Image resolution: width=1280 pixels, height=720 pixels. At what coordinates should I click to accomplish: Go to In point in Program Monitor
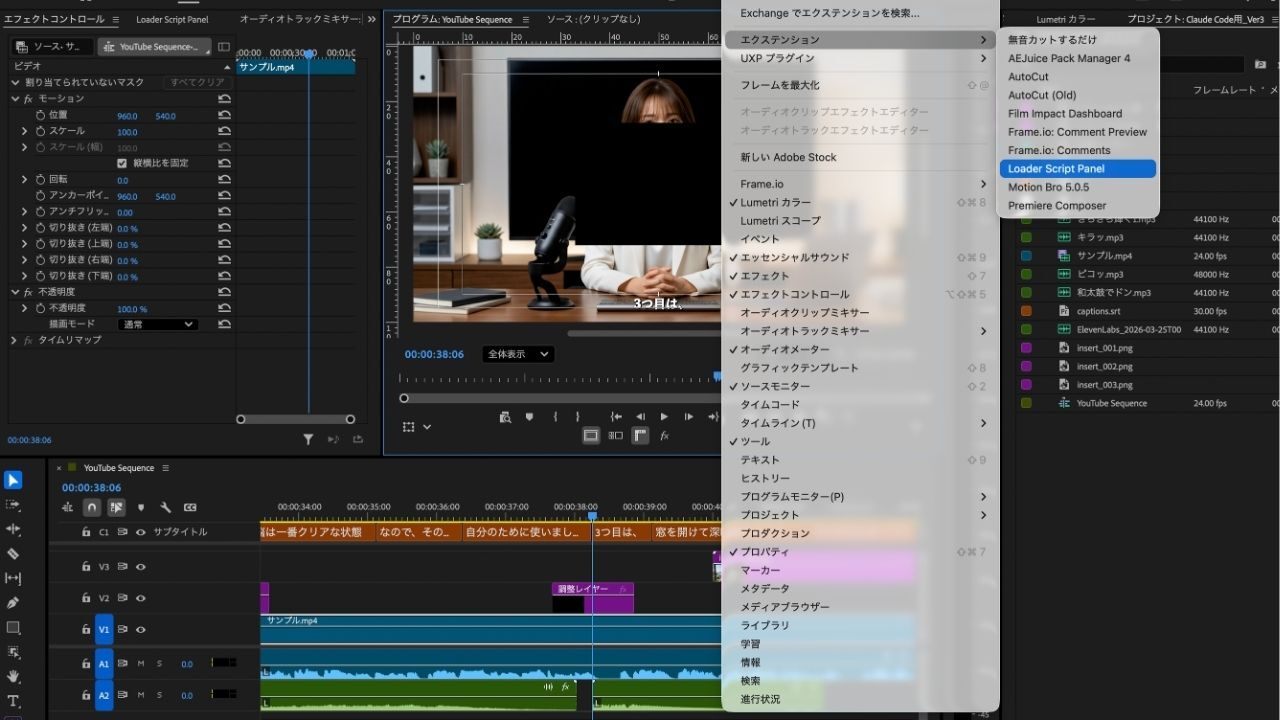tap(616, 417)
